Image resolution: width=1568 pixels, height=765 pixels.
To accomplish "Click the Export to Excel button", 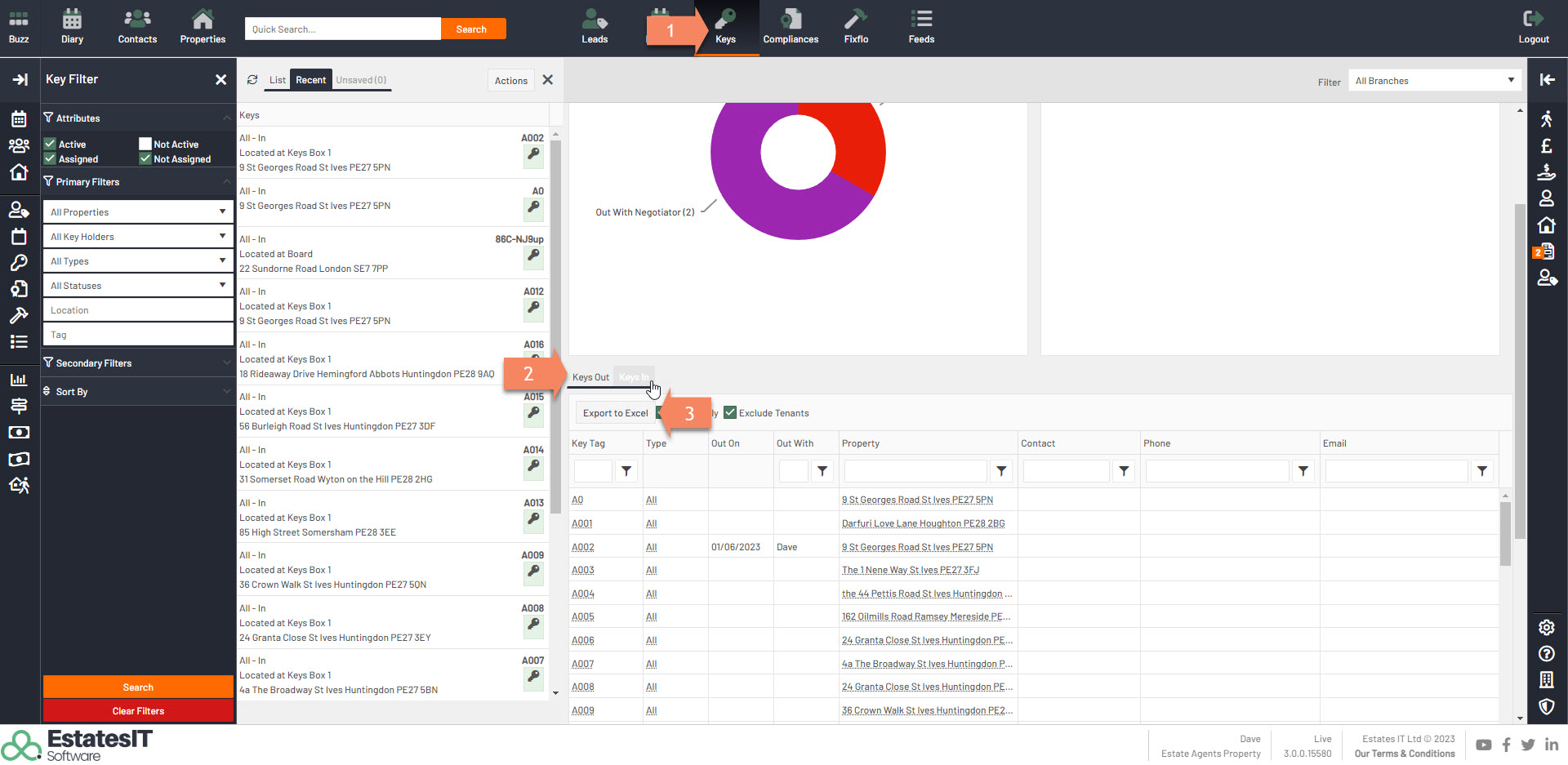I will [615, 413].
